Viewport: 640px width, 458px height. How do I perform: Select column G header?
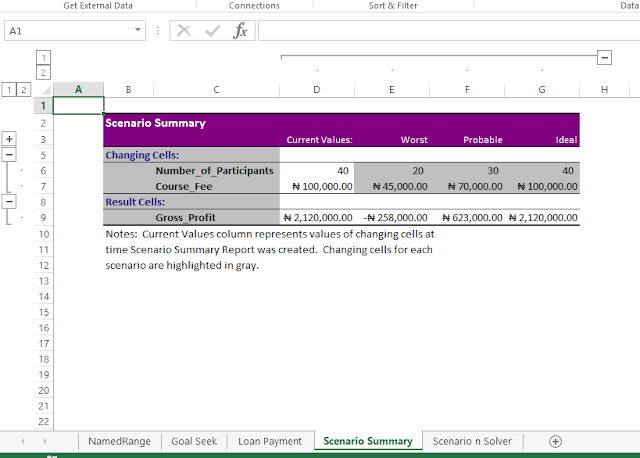click(x=542, y=89)
